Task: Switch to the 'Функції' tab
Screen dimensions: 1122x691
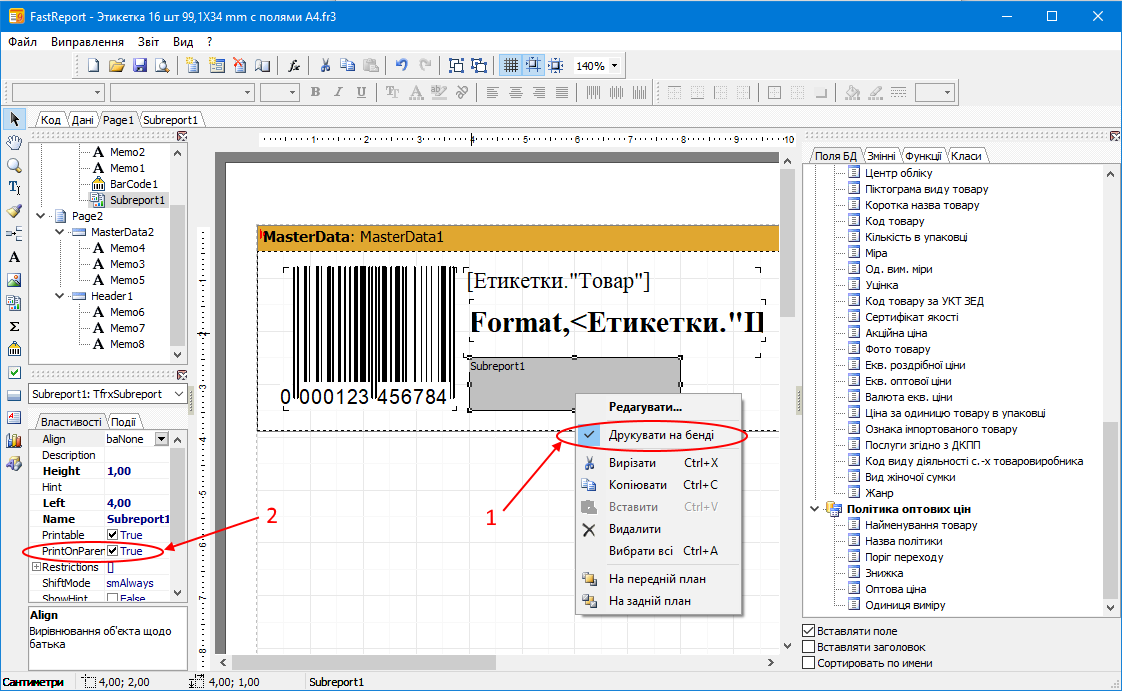Action: pyautogui.click(x=922, y=155)
